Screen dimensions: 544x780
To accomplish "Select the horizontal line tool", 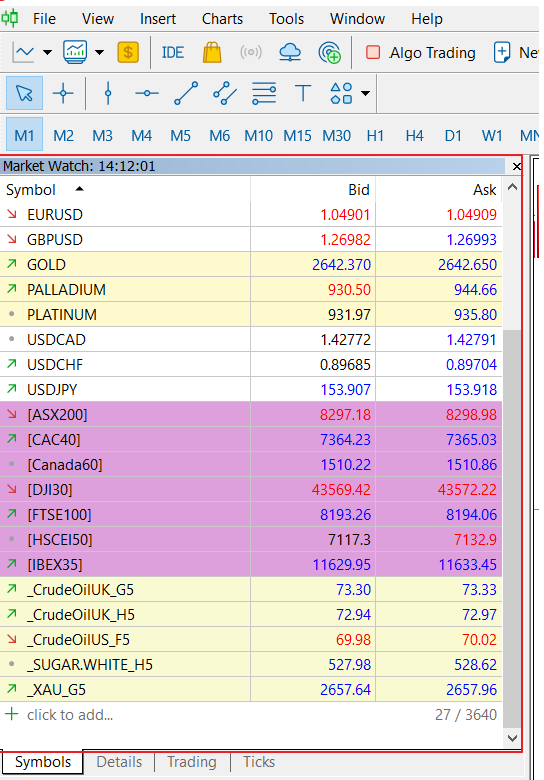I will click(147, 93).
